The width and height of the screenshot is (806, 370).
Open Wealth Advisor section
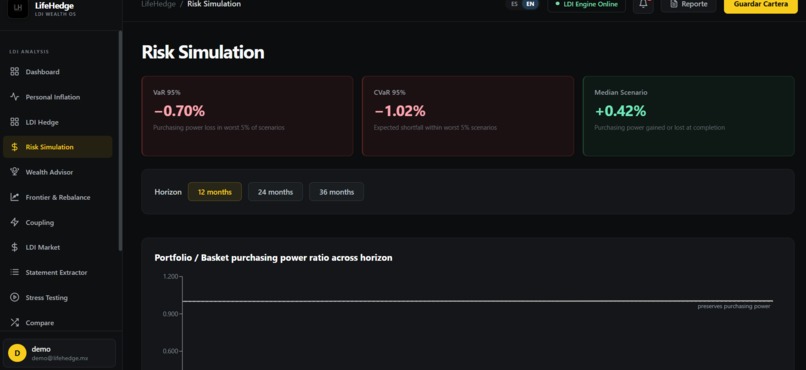point(58,172)
